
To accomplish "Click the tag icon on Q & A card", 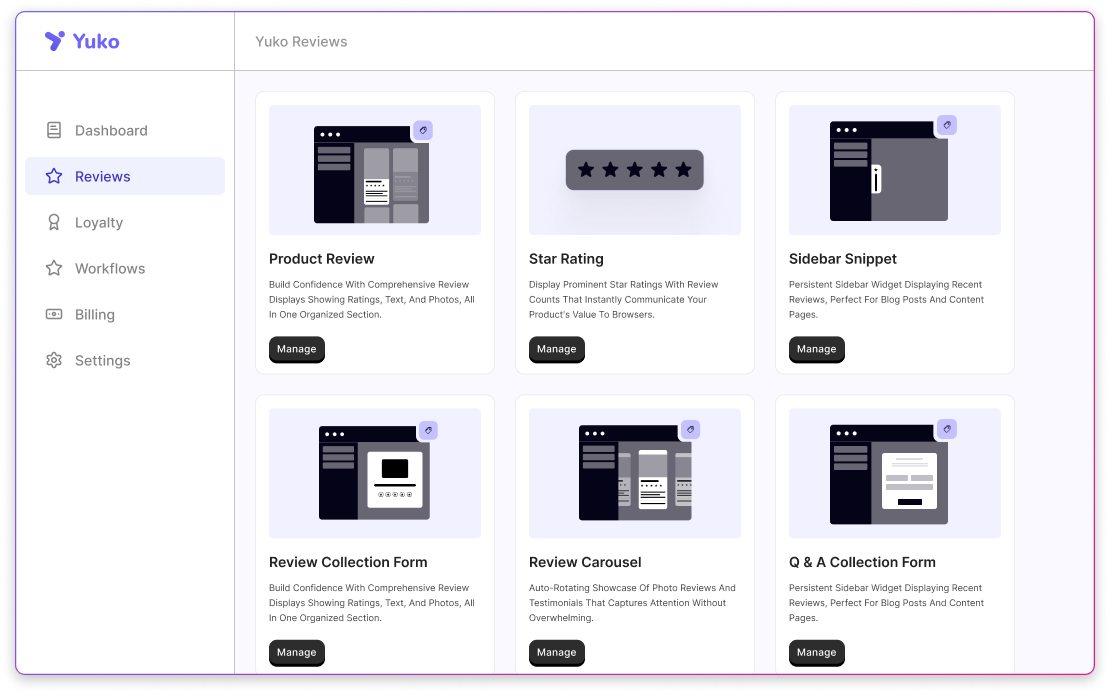I will [x=947, y=430].
